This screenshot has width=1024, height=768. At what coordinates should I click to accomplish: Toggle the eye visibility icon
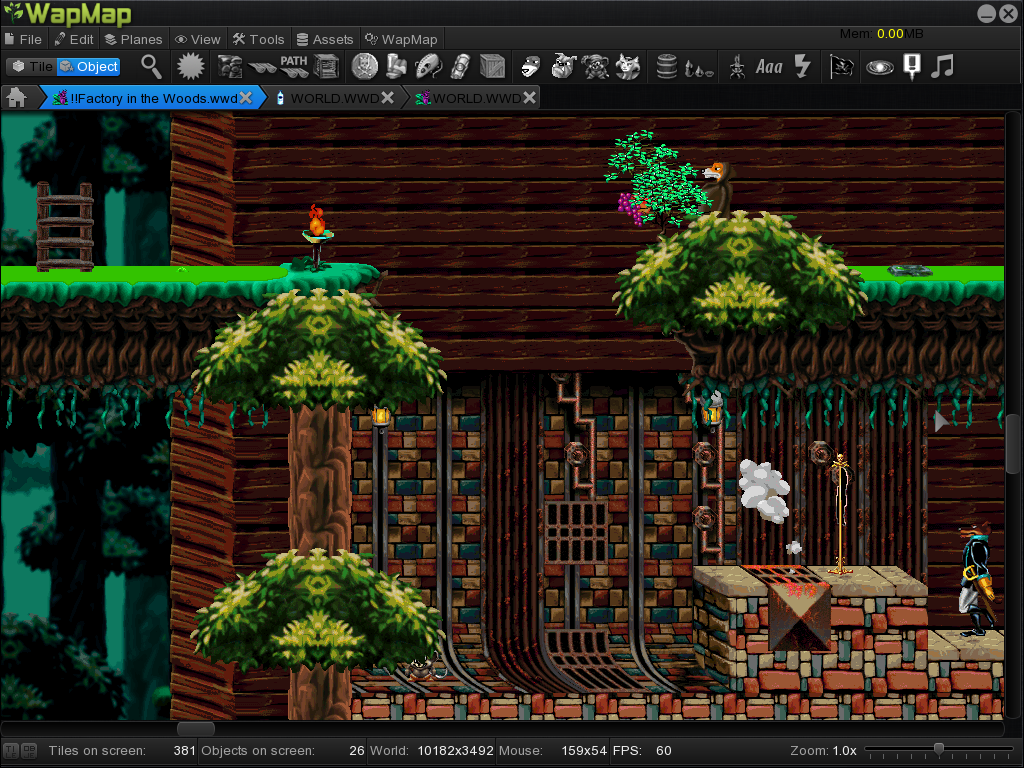(880, 67)
